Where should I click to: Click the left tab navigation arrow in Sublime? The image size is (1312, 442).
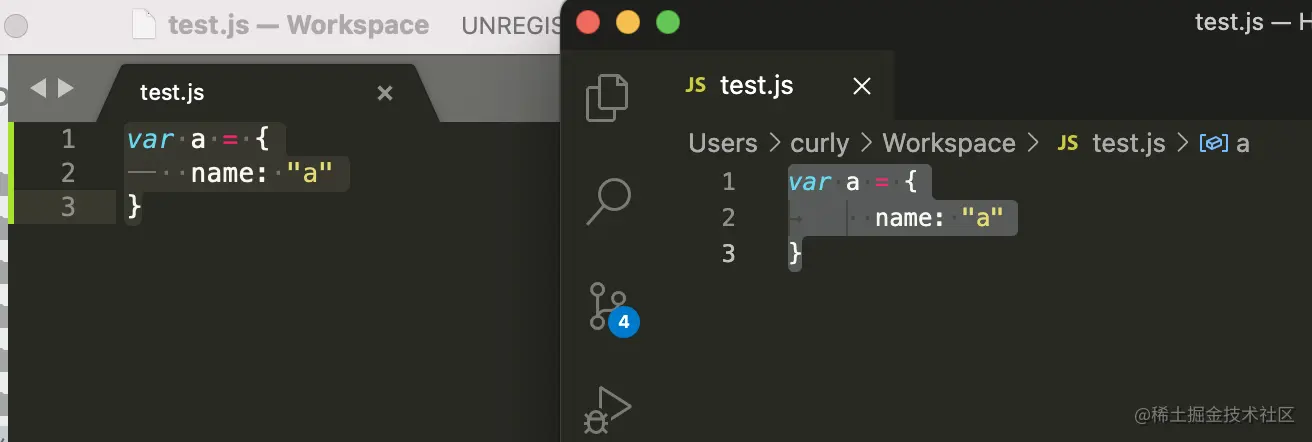pyautogui.click(x=39, y=88)
